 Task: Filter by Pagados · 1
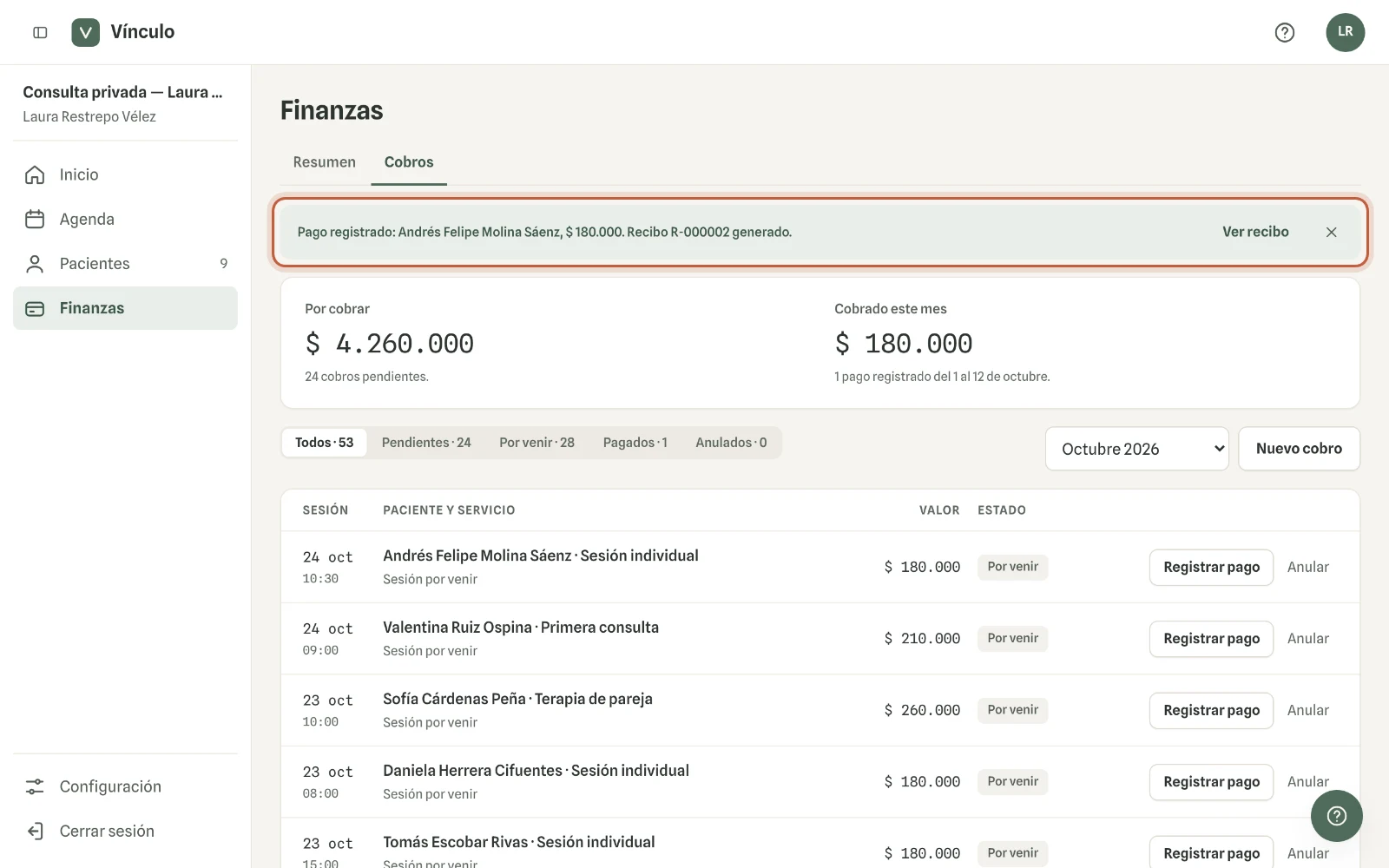pyautogui.click(x=635, y=443)
